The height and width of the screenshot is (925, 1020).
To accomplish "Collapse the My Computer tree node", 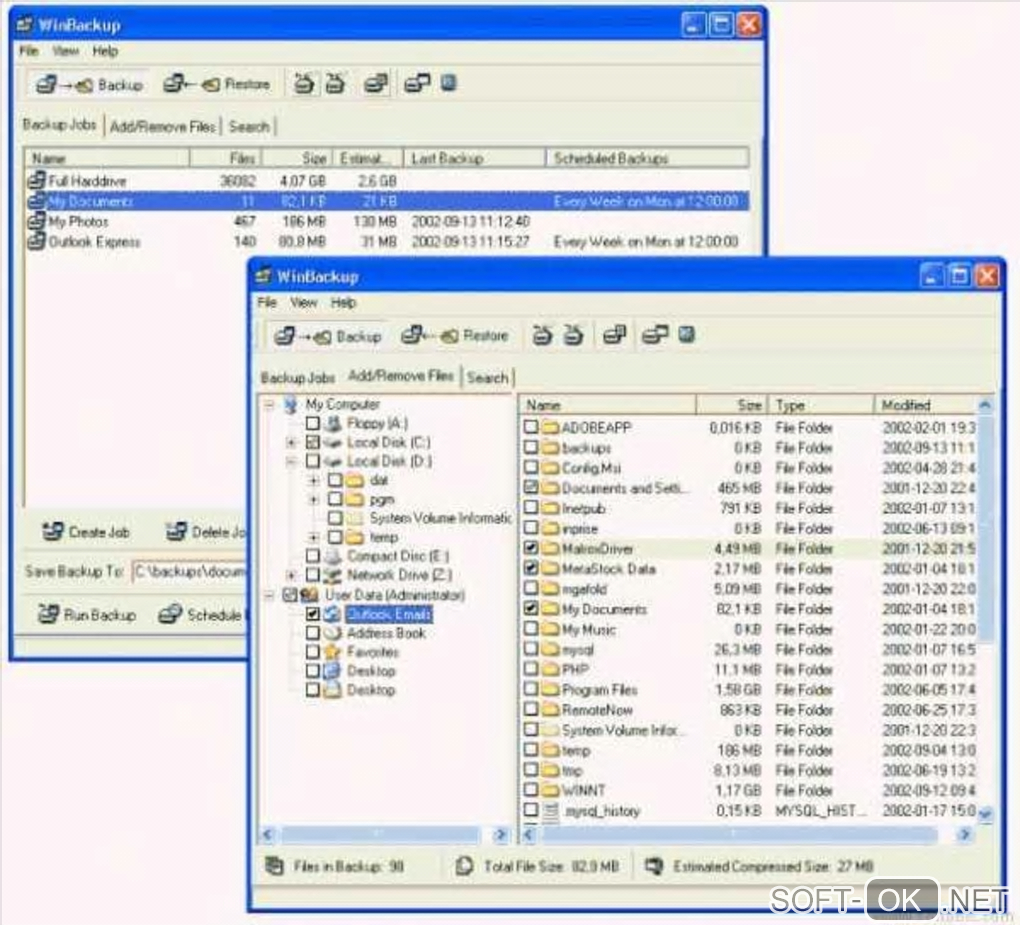I will click(x=269, y=405).
